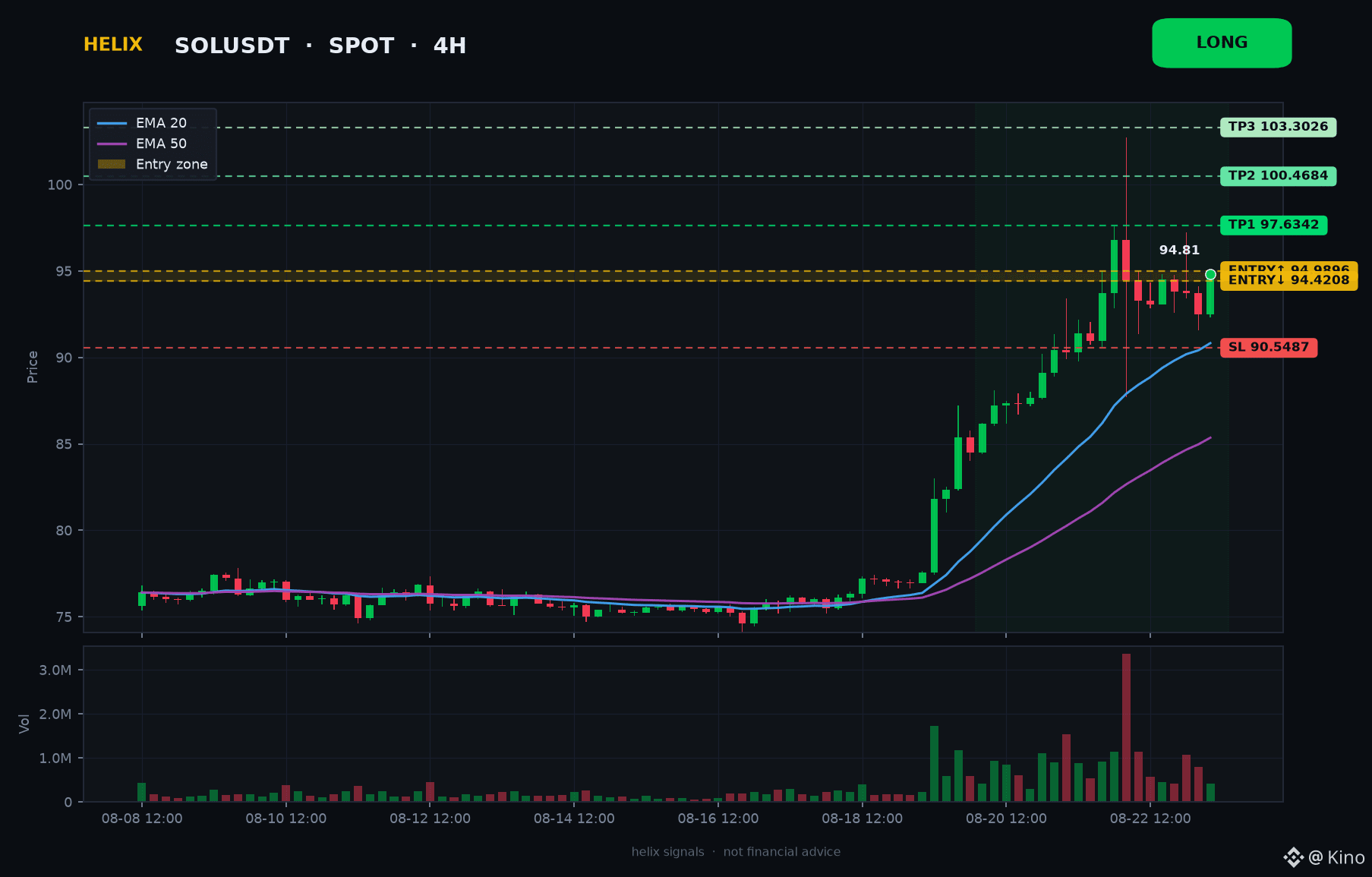Click the TP2 100.4684 target label
The height and width of the screenshot is (877, 1372).
pos(1278,176)
